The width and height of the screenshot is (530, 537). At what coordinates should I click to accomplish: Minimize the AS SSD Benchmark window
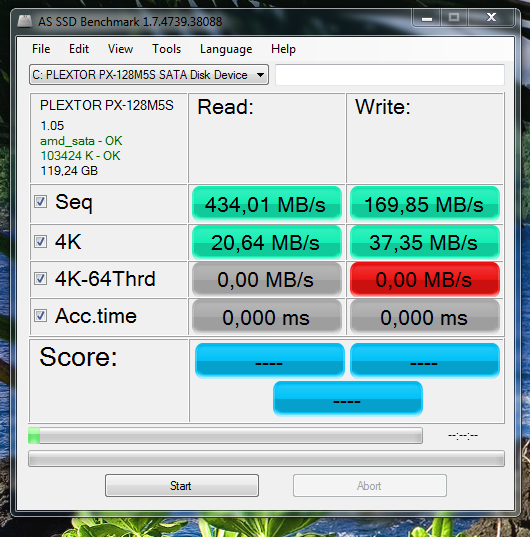(427, 17)
